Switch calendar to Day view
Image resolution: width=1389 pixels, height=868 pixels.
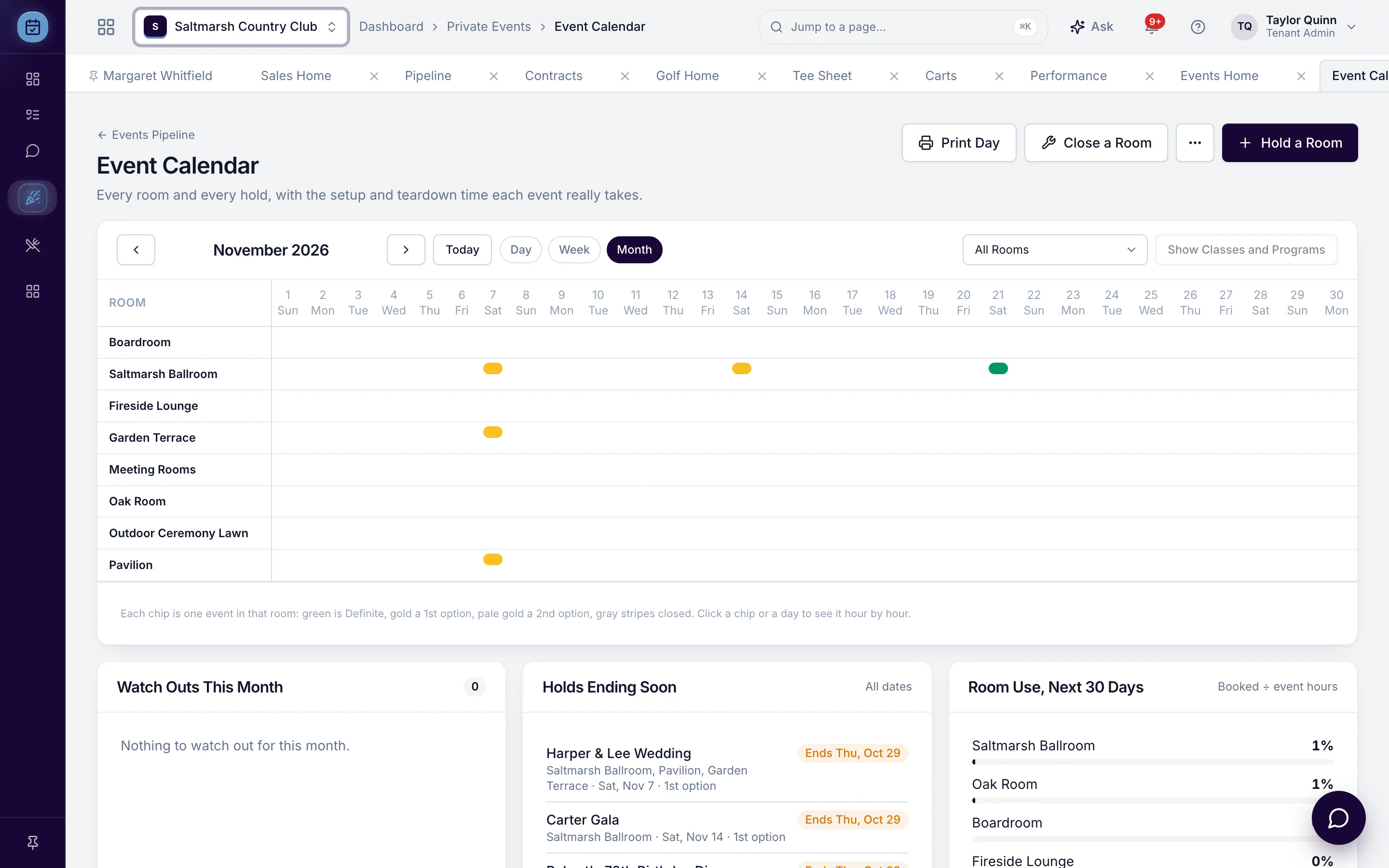click(x=520, y=250)
